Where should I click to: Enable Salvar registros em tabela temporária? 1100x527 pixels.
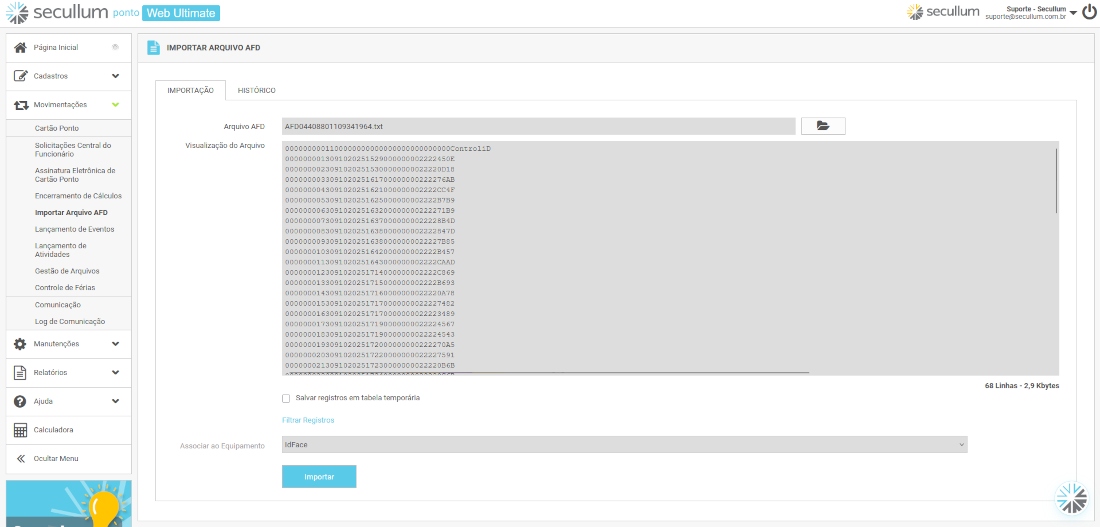pyautogui.click(x=286, y=398)
